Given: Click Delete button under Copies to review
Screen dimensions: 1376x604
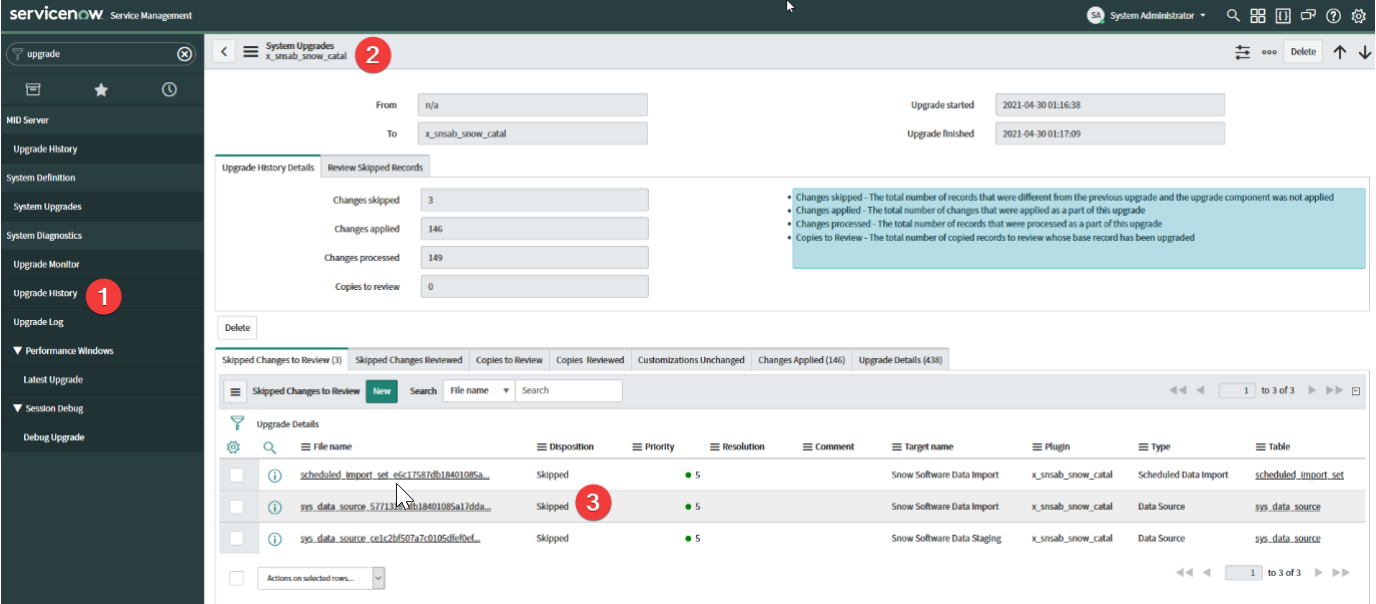Looking at the screenshot, I should tap(237, 327).
